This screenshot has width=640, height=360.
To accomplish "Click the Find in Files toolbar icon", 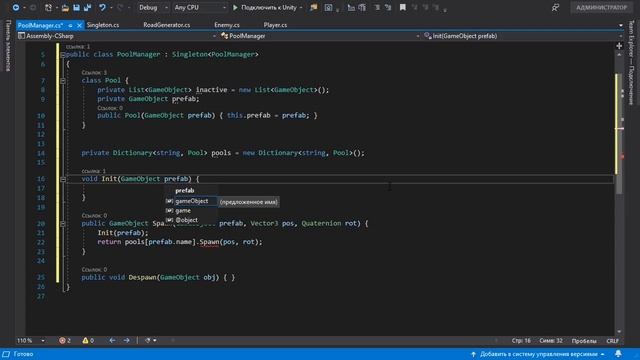I will [x=313, y=7].
